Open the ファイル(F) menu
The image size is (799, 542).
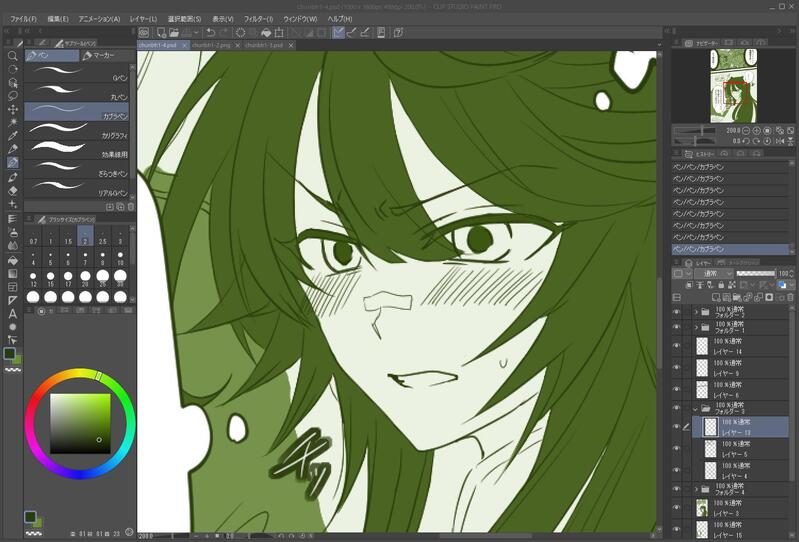coord(23,19)
